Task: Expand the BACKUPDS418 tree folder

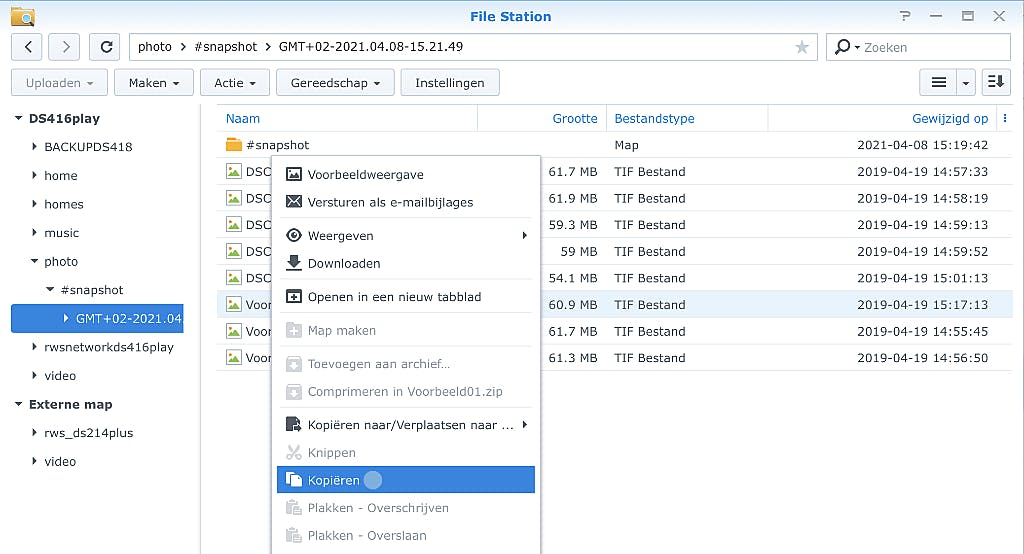Action: 35,147
